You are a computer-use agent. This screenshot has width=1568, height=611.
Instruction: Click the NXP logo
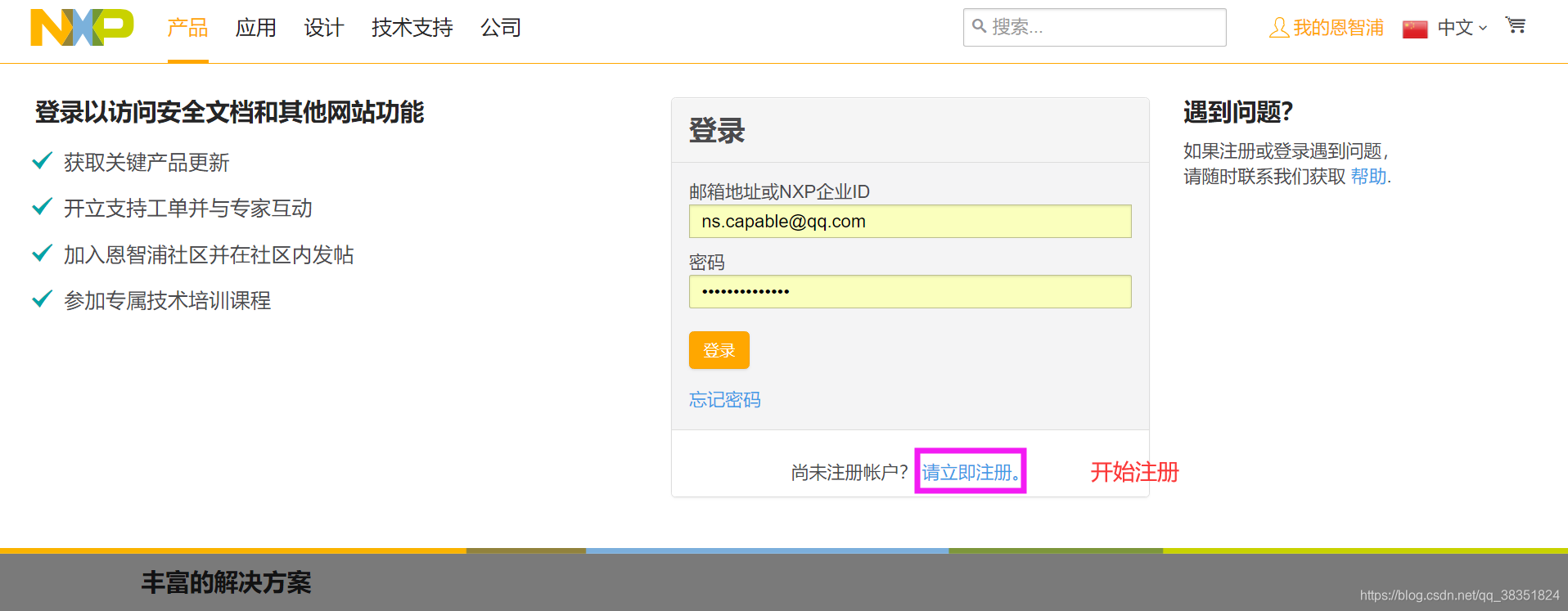(x=82, y=27)
